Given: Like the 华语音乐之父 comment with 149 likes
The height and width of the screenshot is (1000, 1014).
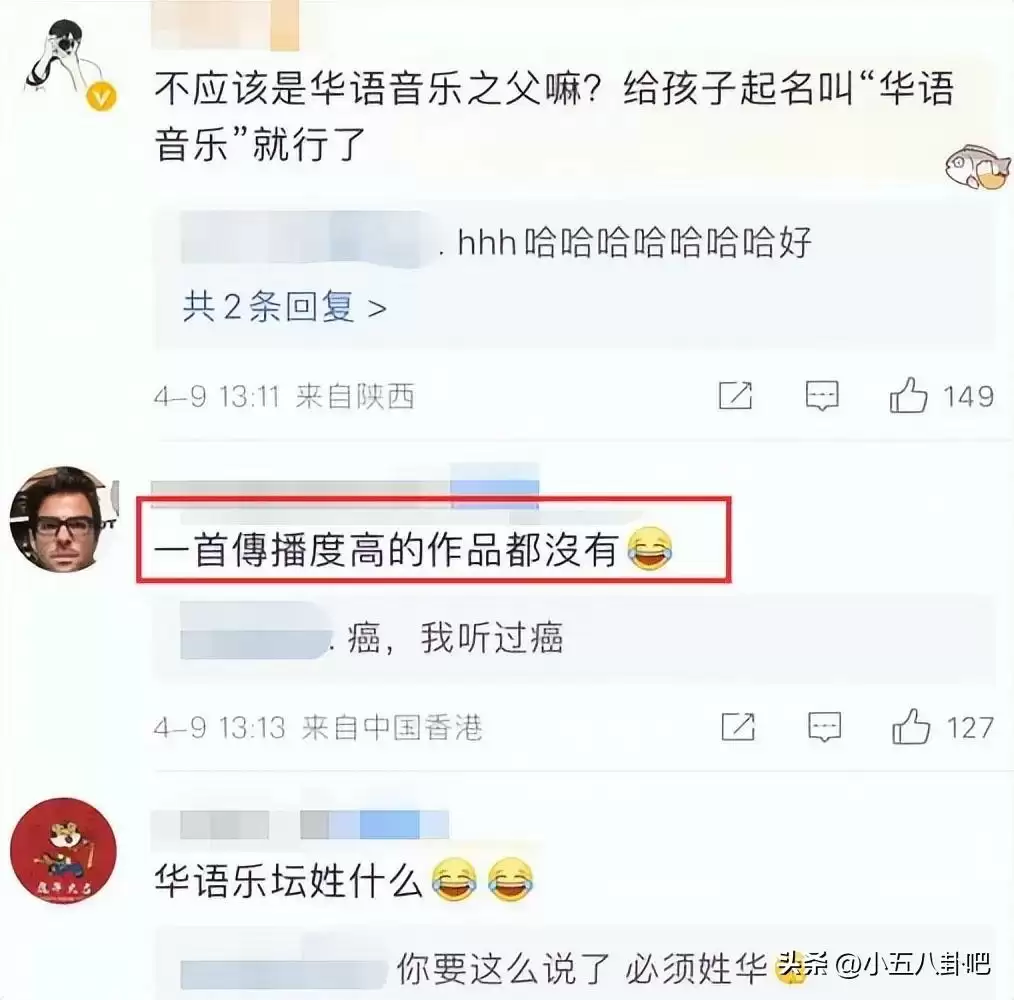Looking at the screenshot, I should pos(909,395).
